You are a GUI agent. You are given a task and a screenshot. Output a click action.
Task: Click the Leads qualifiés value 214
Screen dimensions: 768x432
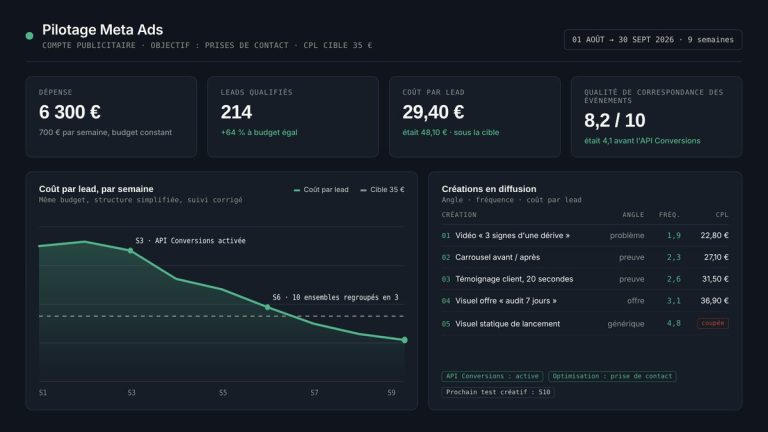pyautogui.click(x=236, y=112)
